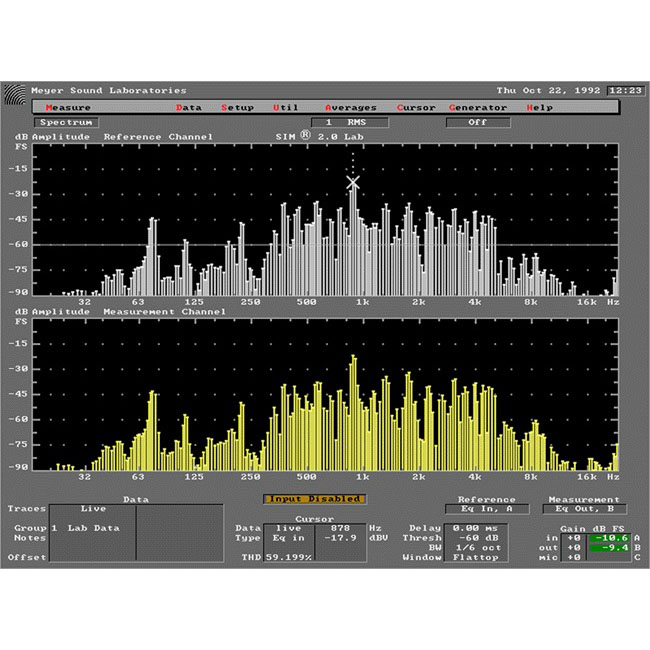The height and width of the screenshot is (650, 650).
Task: Click the date Thu Oct 22, 1992
Action: coord(548,90)
